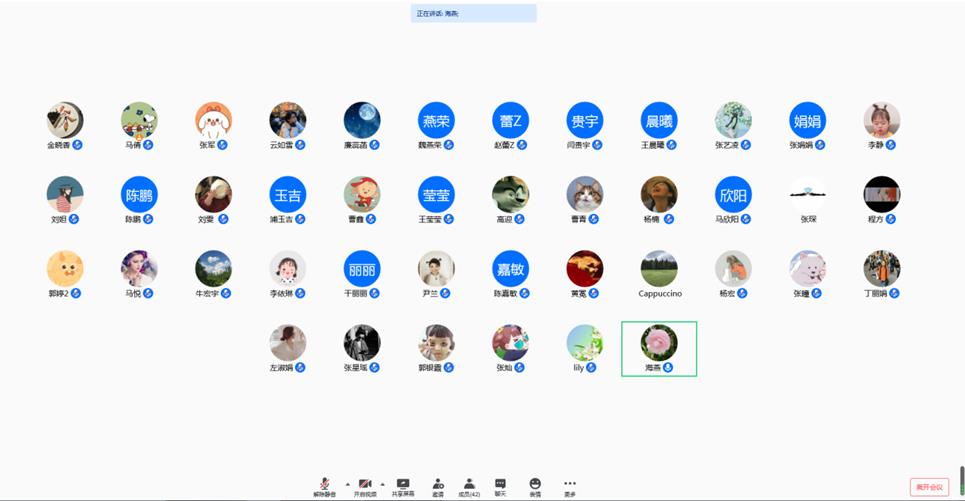Image resolution: width=965 pixels, height=501 pixels.
Task: Click the 正在讲话 speaking indicator banner at top
Action: click(473, 13)
